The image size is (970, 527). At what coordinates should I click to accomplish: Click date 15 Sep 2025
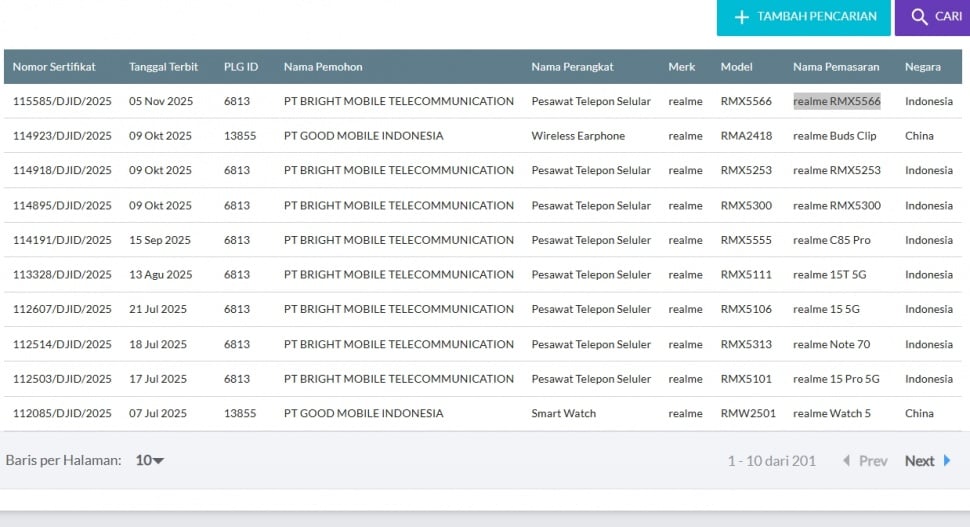click(x=160, y=240)
